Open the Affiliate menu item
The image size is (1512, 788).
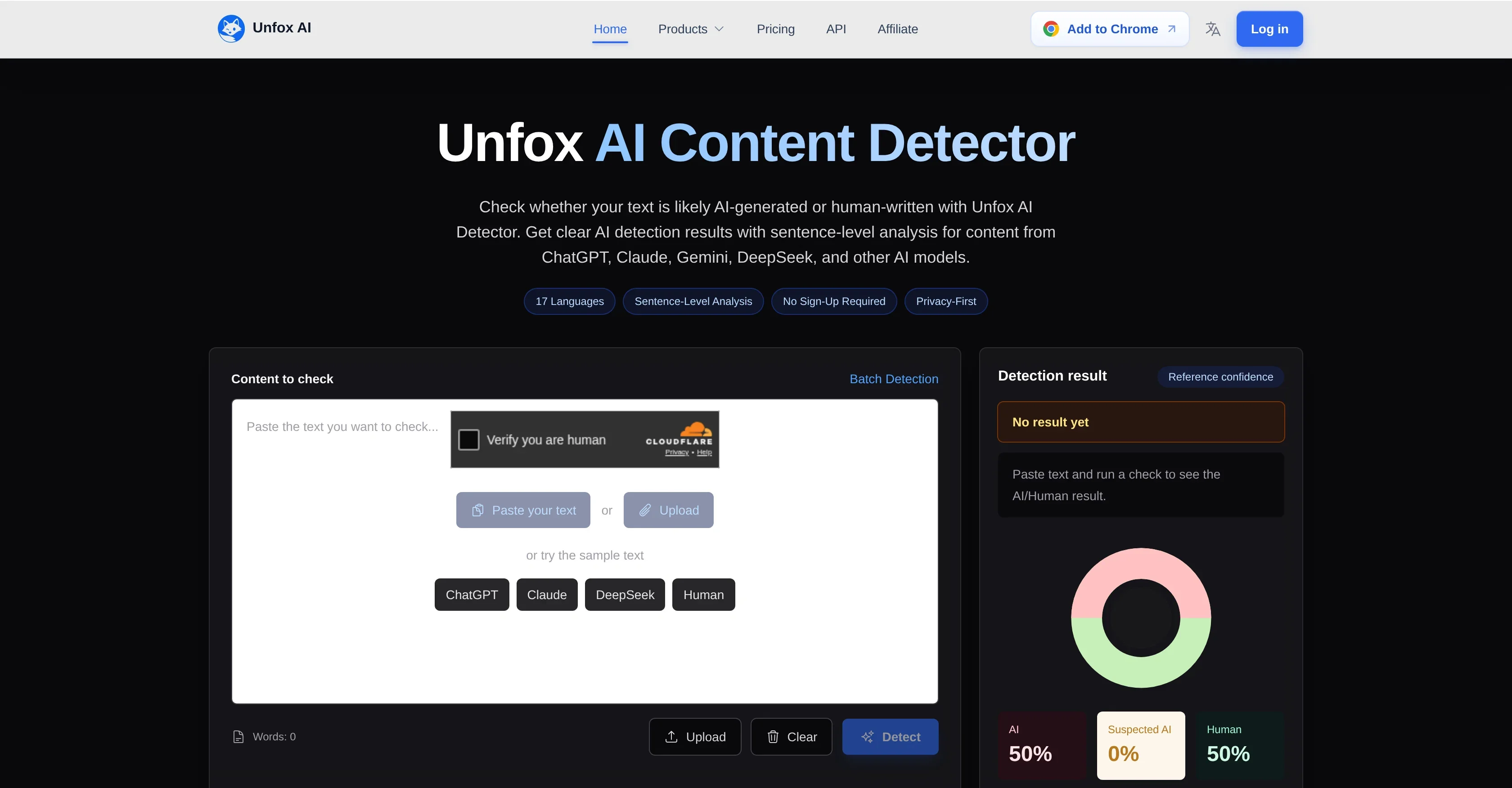[897, 29]
